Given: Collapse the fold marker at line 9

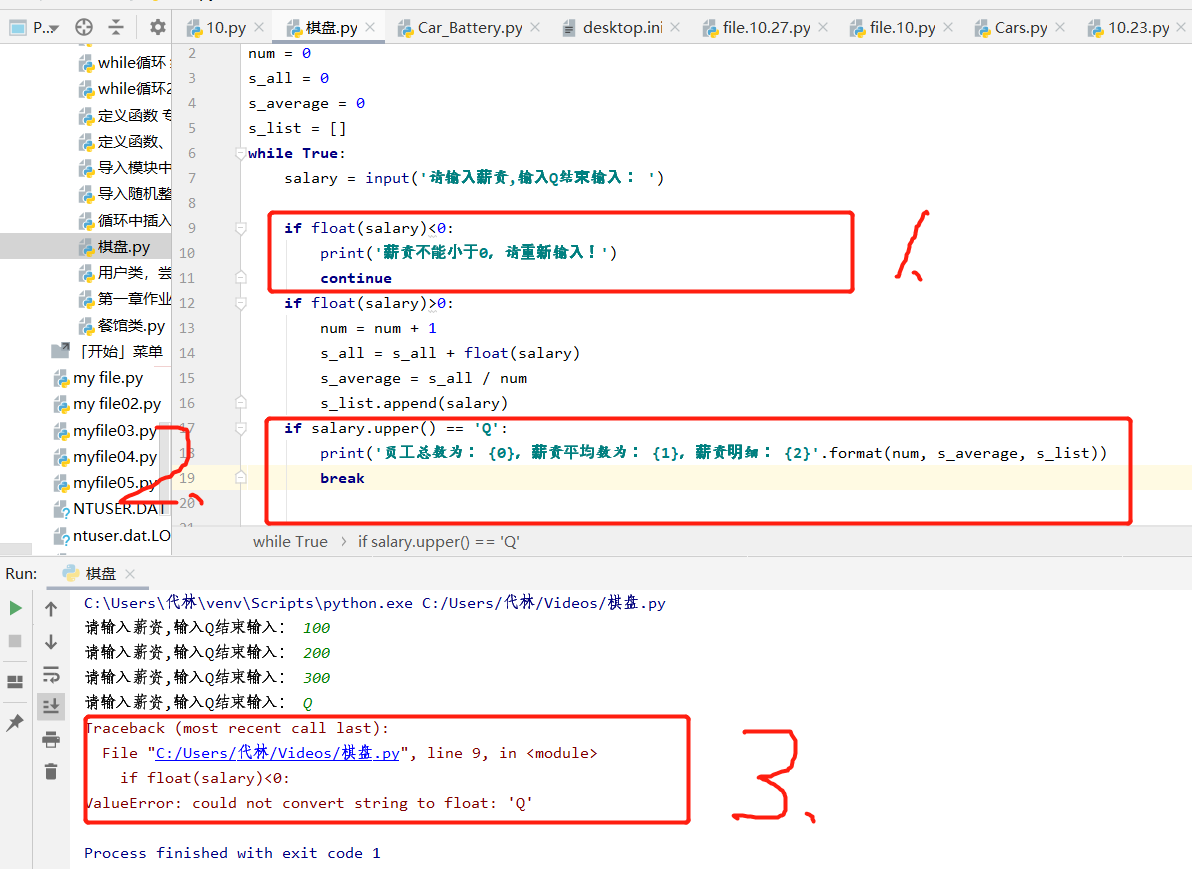Looking at the screenshot, I should coord(241,228).
